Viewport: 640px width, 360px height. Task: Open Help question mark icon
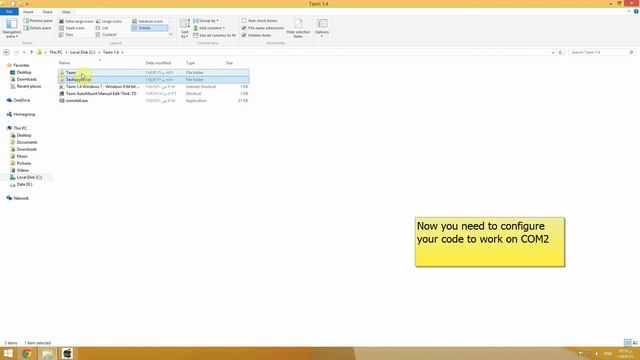636,11
